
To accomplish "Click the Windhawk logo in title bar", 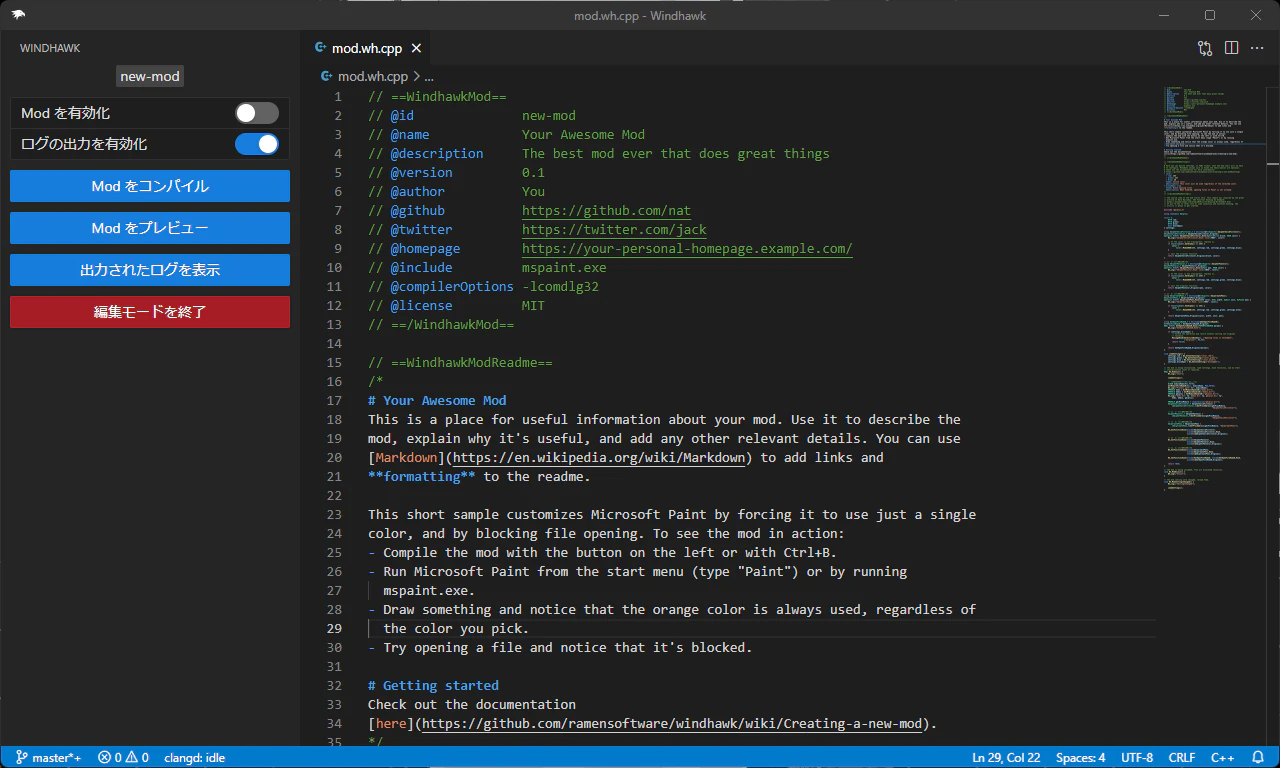I will [19, 15].
